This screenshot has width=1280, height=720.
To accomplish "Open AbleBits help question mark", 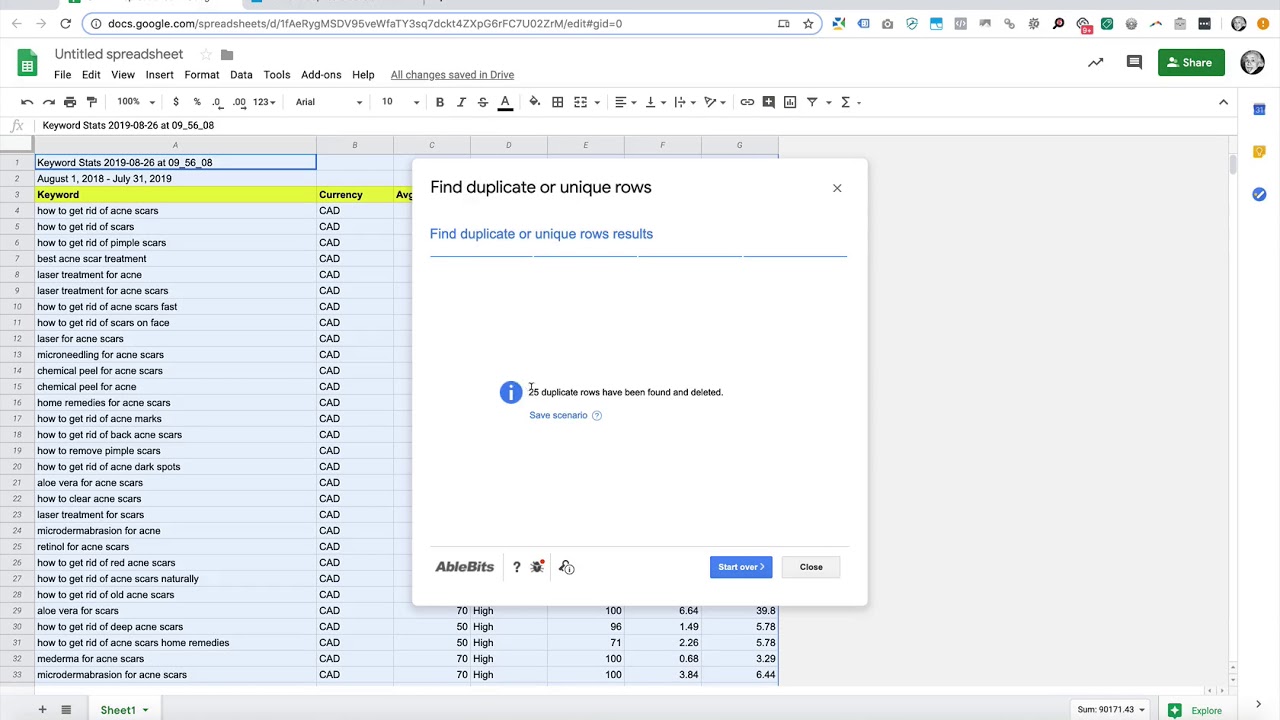I will (x=517, y=567).
